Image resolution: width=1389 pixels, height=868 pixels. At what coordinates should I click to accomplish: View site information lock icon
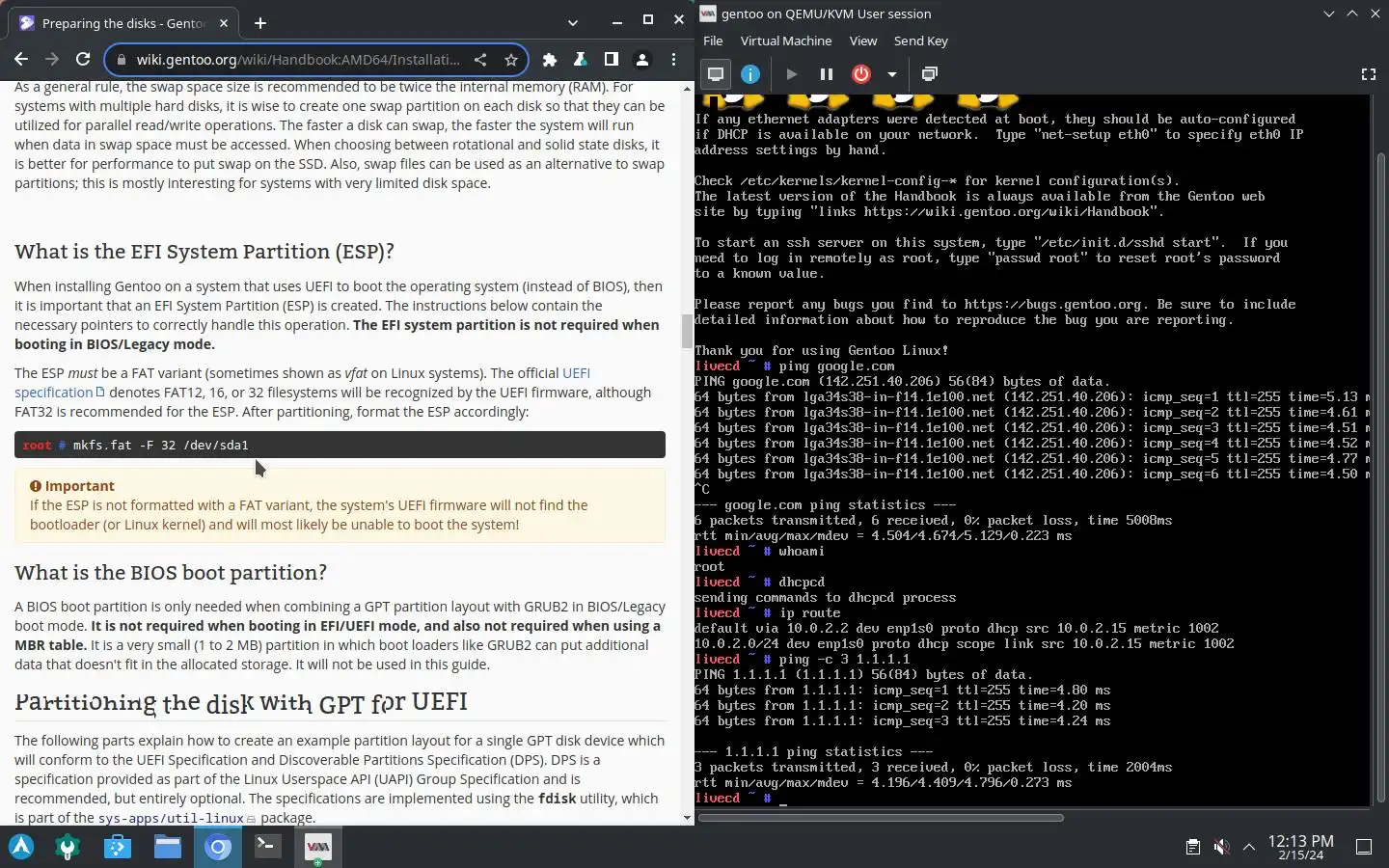pyautogui.click(x=121, y=60)
